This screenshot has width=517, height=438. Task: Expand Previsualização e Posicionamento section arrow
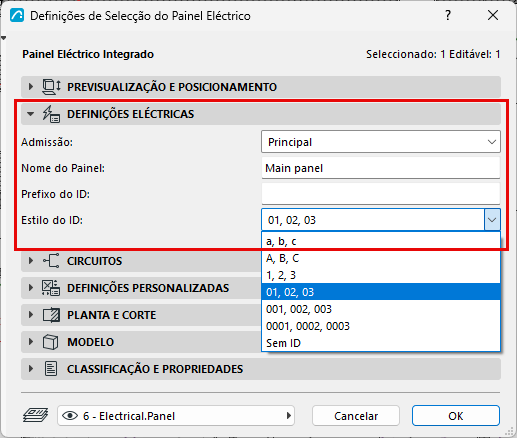coord(31,87)
